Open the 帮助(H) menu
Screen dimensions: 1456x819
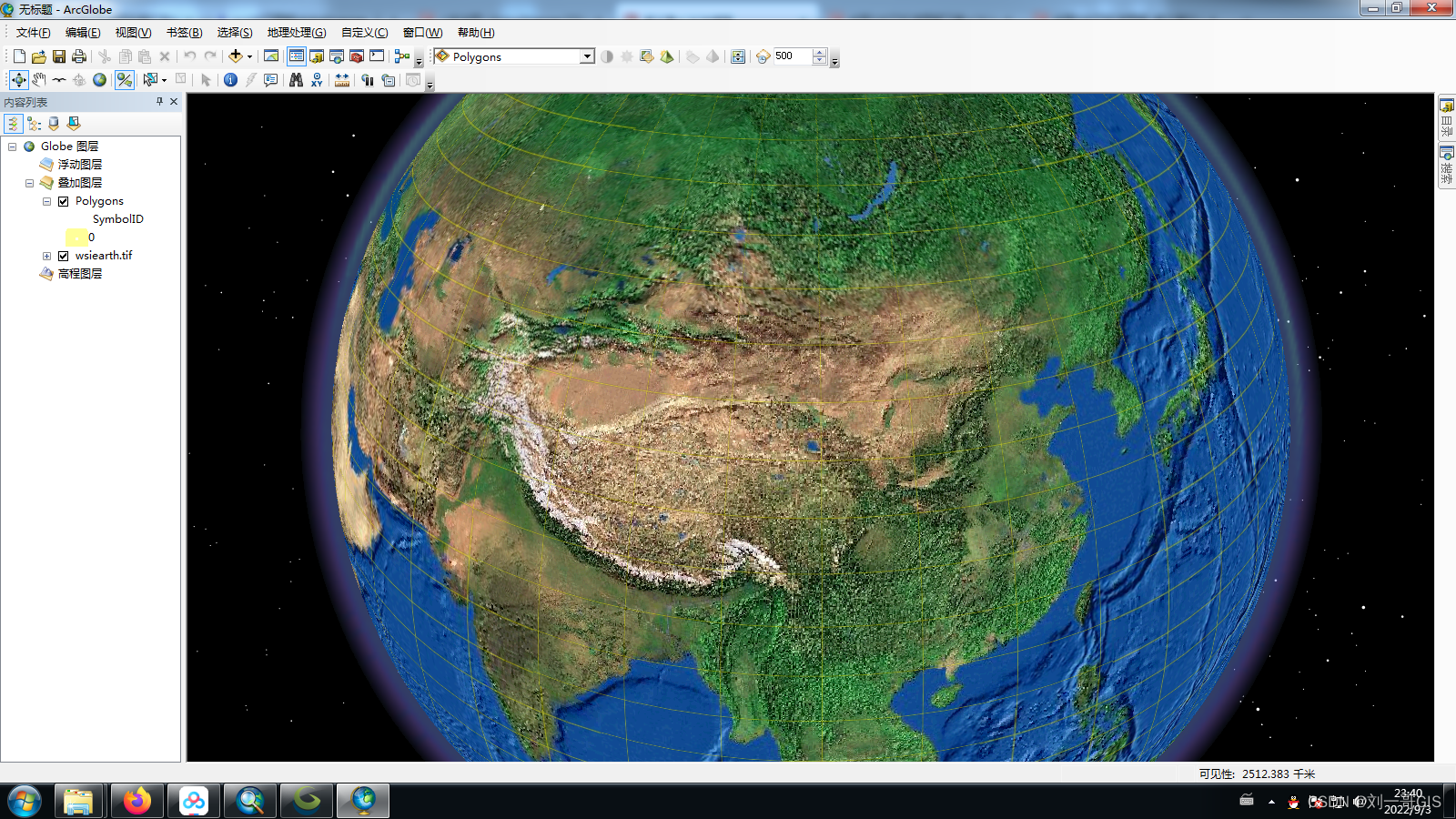point(476,33)
